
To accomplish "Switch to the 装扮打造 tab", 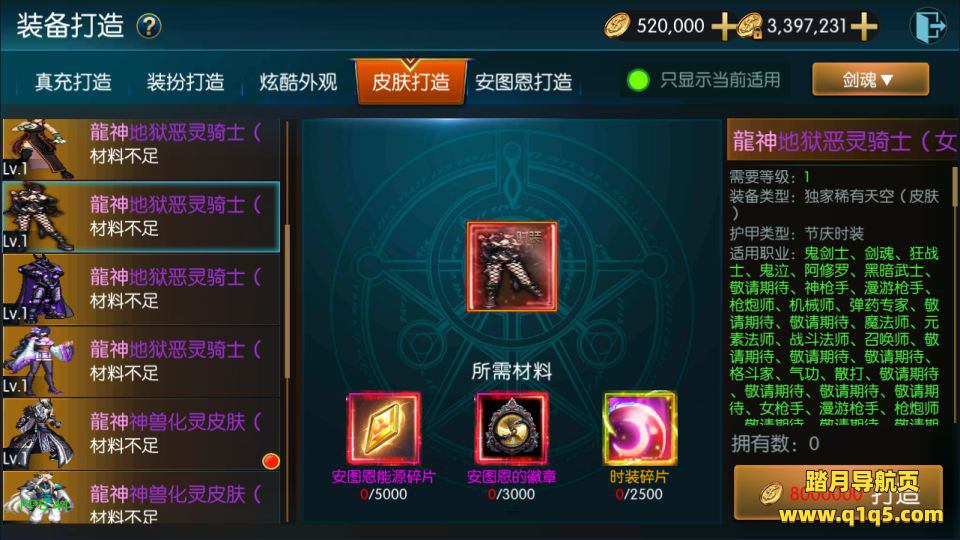I will click(185, 81).
